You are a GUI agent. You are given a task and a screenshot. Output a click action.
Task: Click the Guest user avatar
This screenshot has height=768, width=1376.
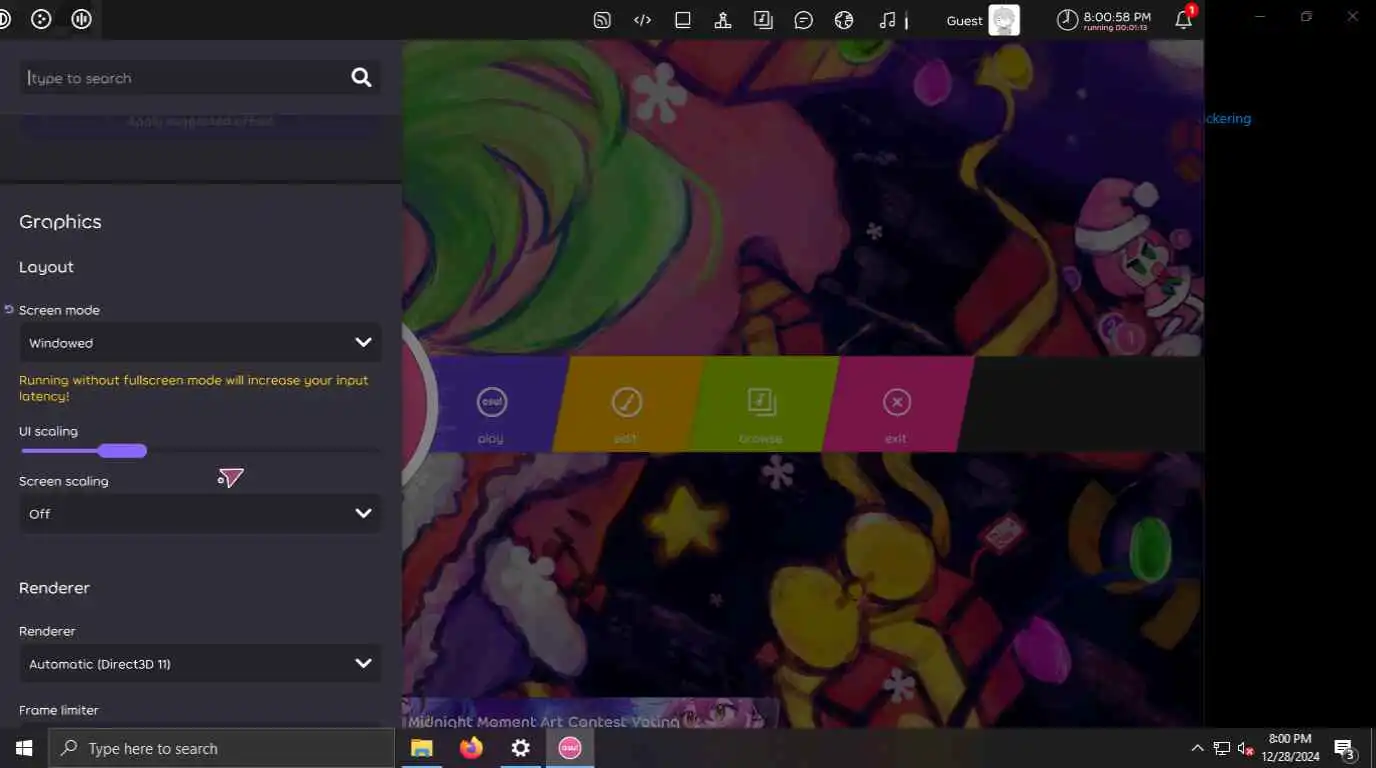[x=1004, y=20]
